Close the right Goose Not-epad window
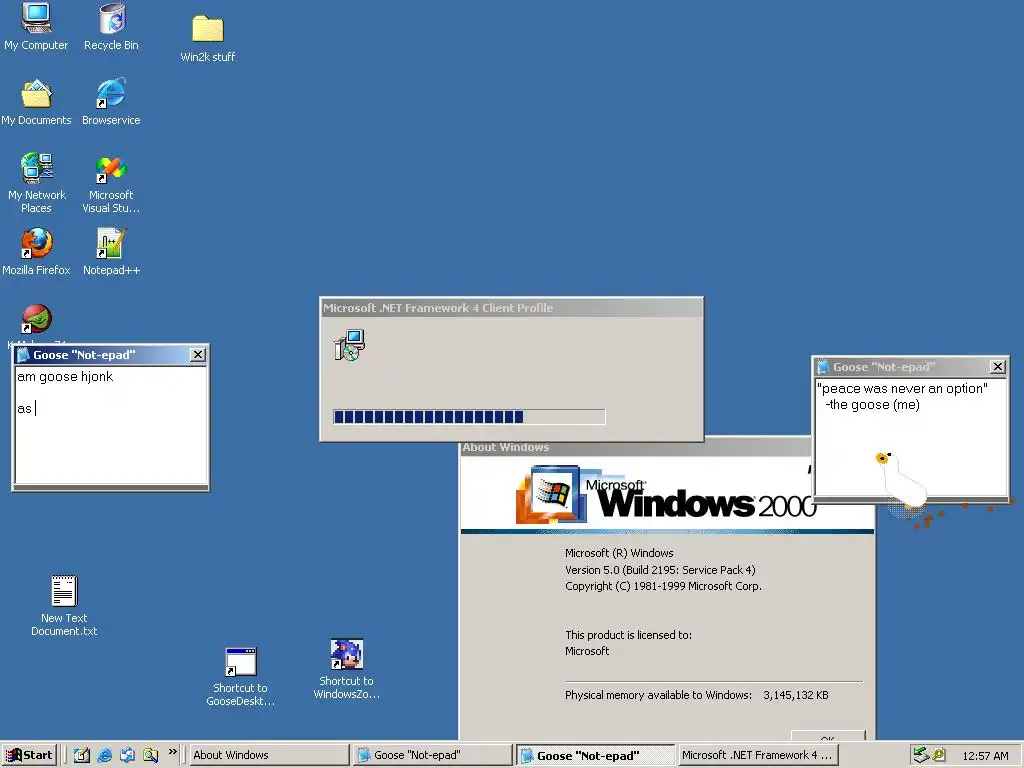This screenshot has width=1024, height=768. coord(998,367)
